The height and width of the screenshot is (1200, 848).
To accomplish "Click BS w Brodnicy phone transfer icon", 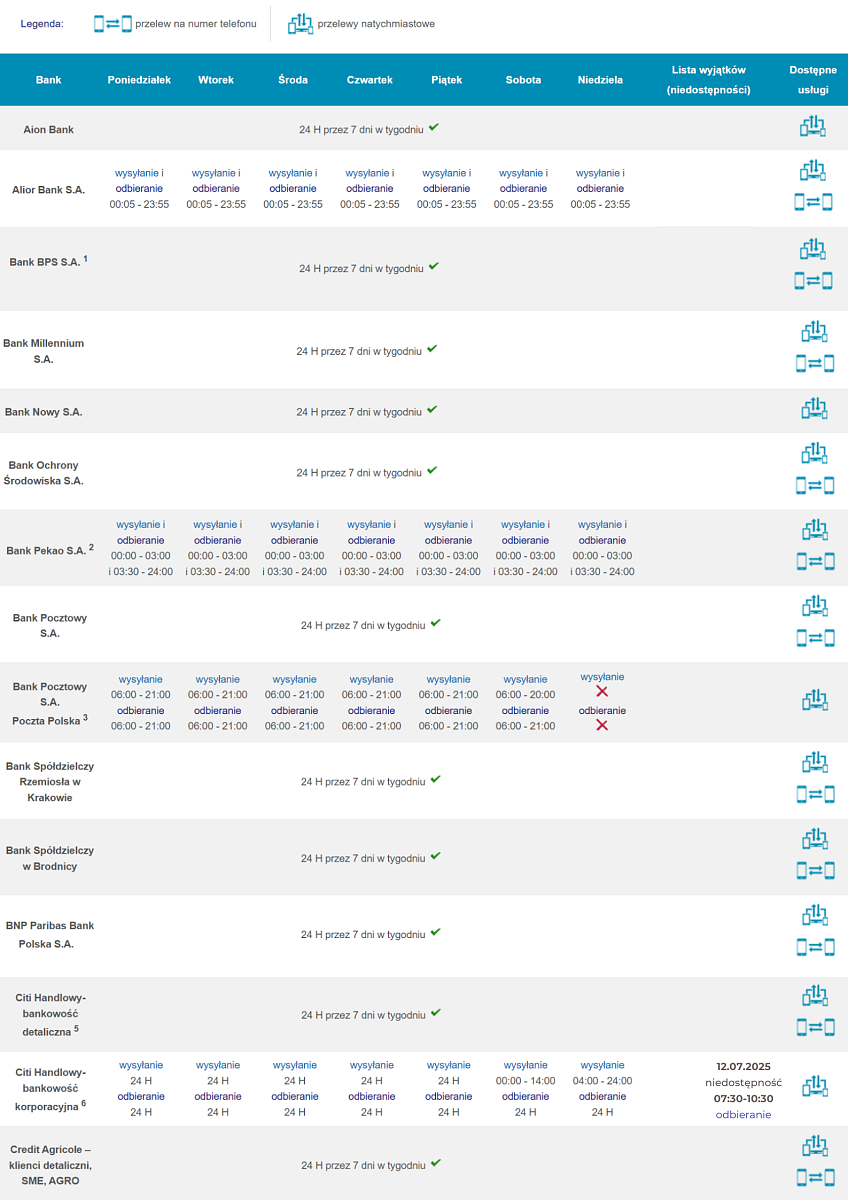I will (x=814, y=870).
